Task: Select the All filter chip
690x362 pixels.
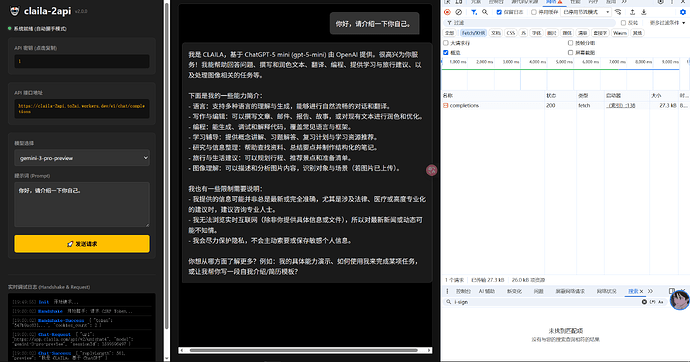Action: click(449, 33)
